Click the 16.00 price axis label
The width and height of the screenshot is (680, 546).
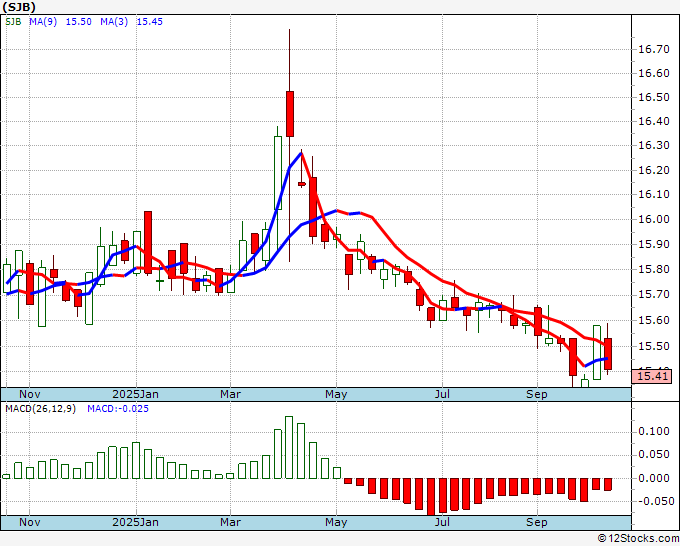click(652, 220)
